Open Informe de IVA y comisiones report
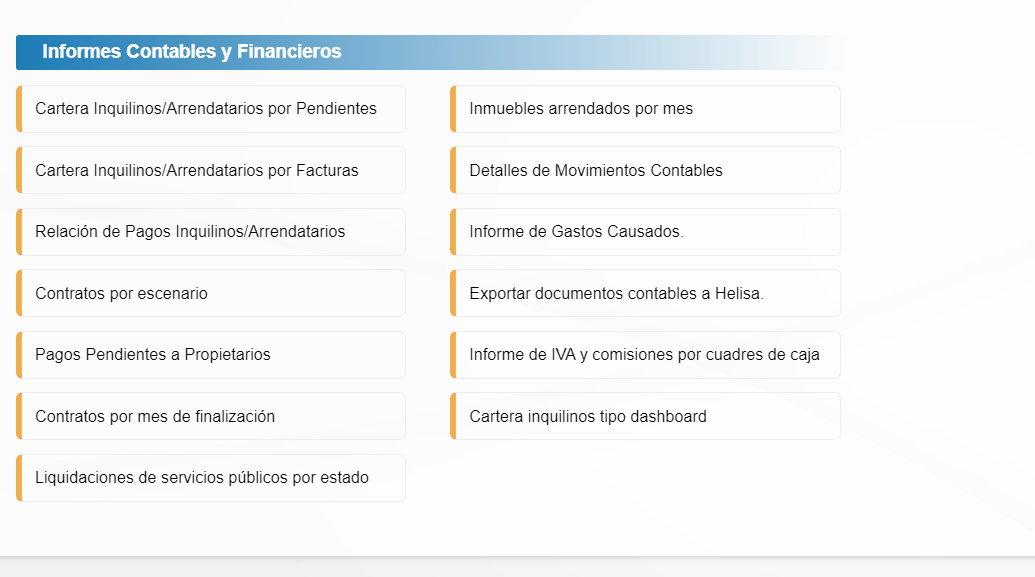The height and width of the screenshot is (577, 1035). point(645,354)
